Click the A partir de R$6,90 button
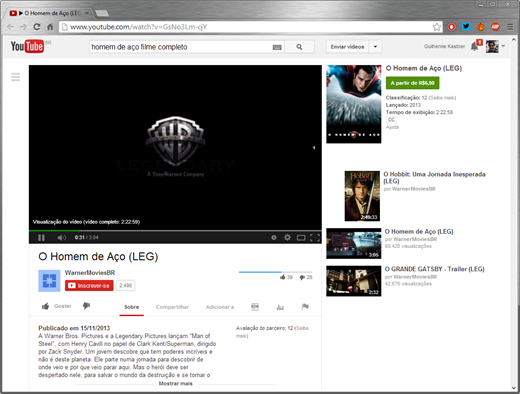Screen dimensions: 520x394 click(x=412, y=83)
